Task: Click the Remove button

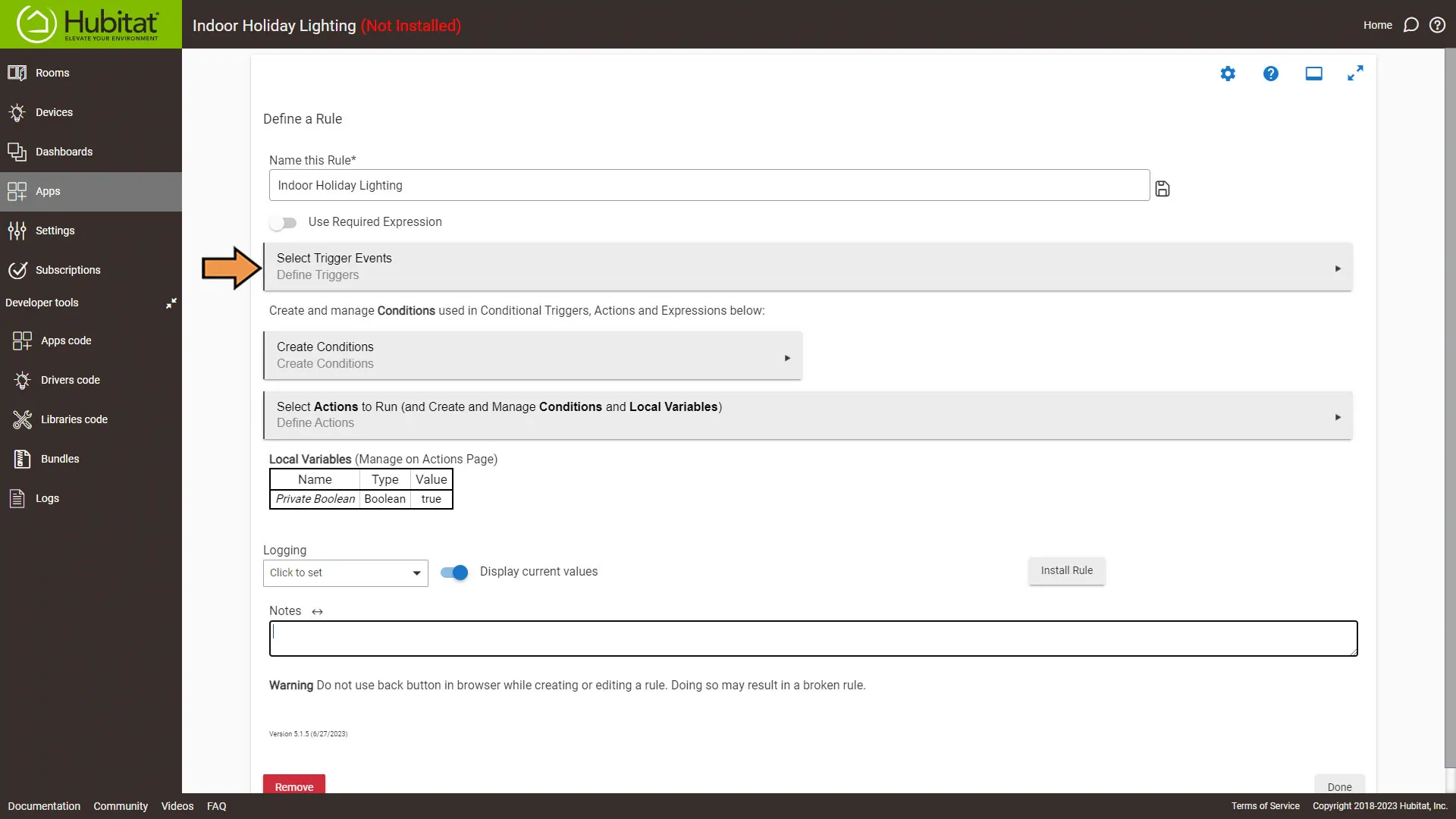Action: [293, 786]
